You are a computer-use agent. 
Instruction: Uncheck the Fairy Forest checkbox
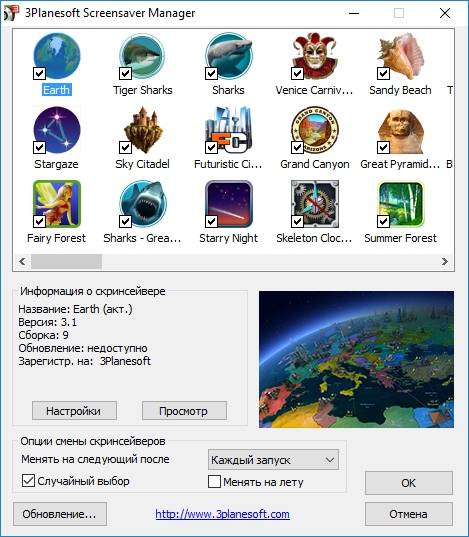tap(39, 221)
